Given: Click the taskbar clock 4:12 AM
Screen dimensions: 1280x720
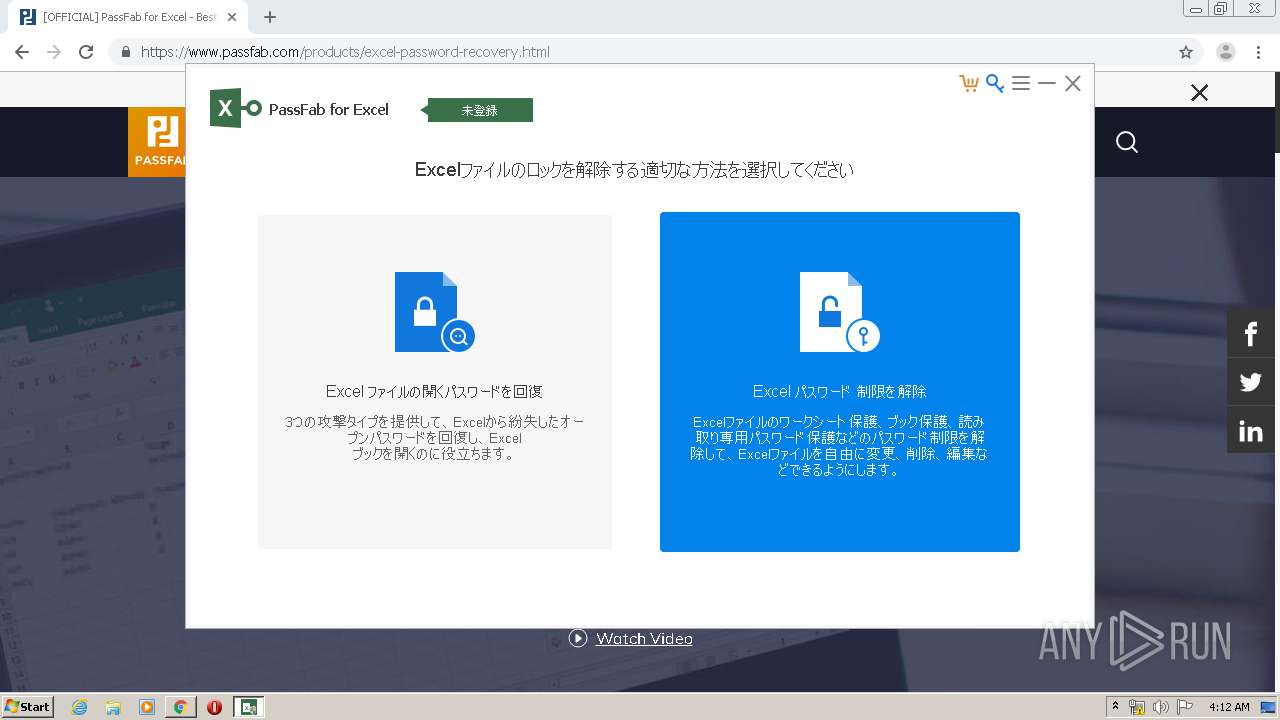Looking at the screenshot, I should click(x=1229, y=707).
